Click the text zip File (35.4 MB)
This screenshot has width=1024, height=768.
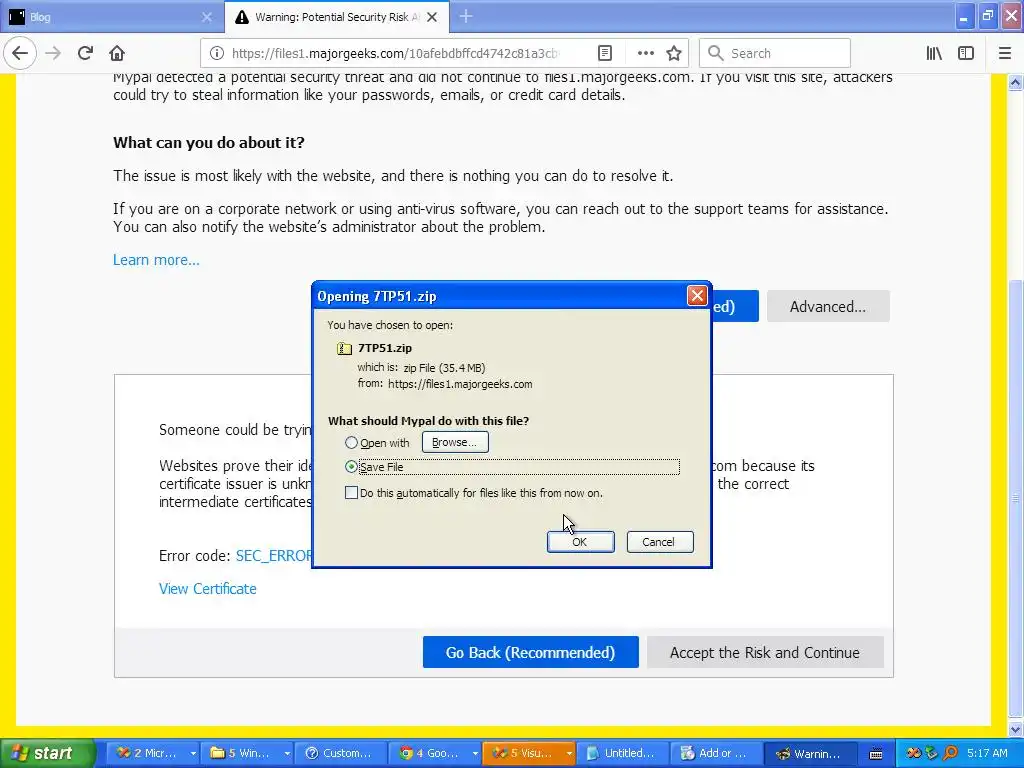coord(444,368)
